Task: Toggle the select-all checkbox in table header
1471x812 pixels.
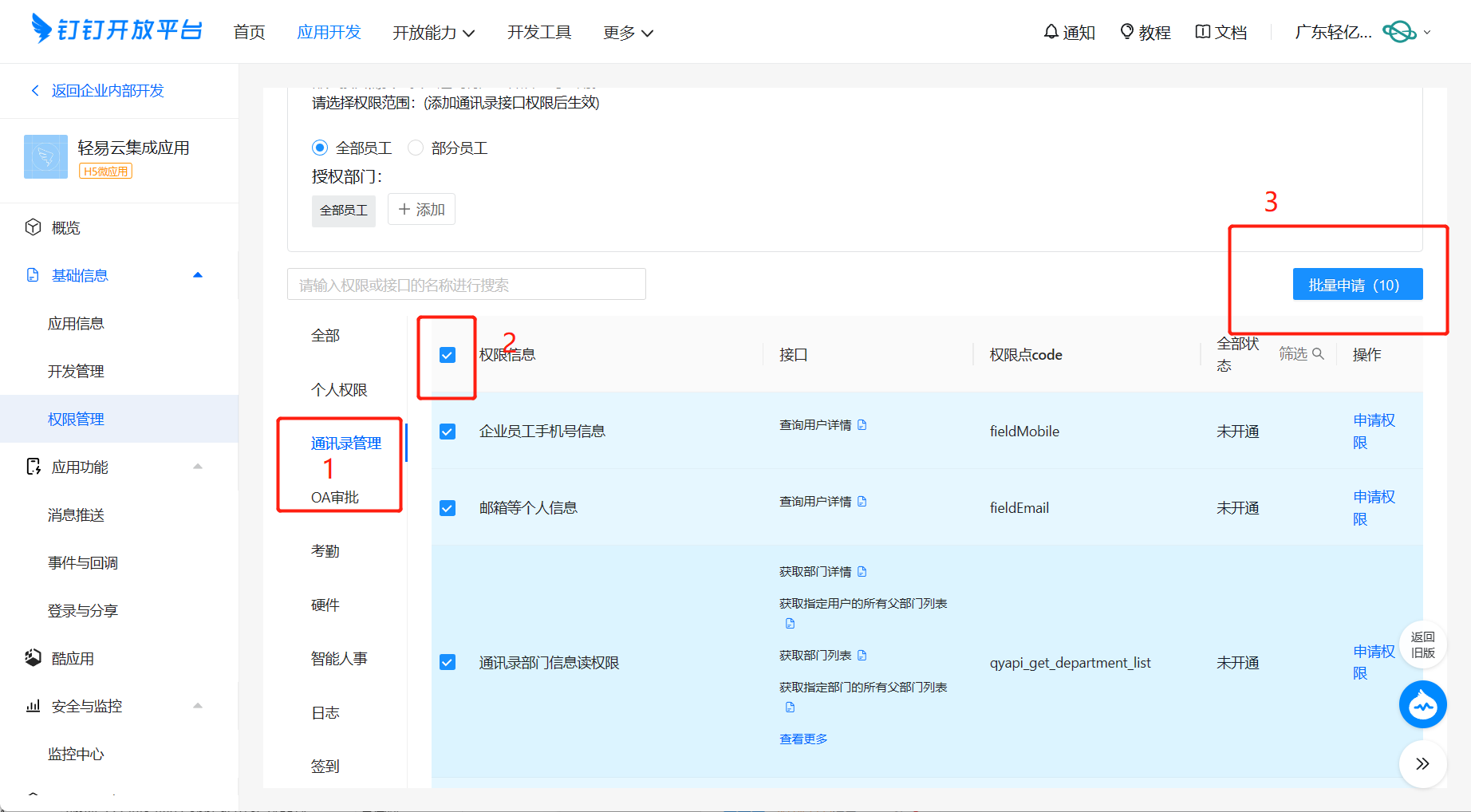Action: 448,355
